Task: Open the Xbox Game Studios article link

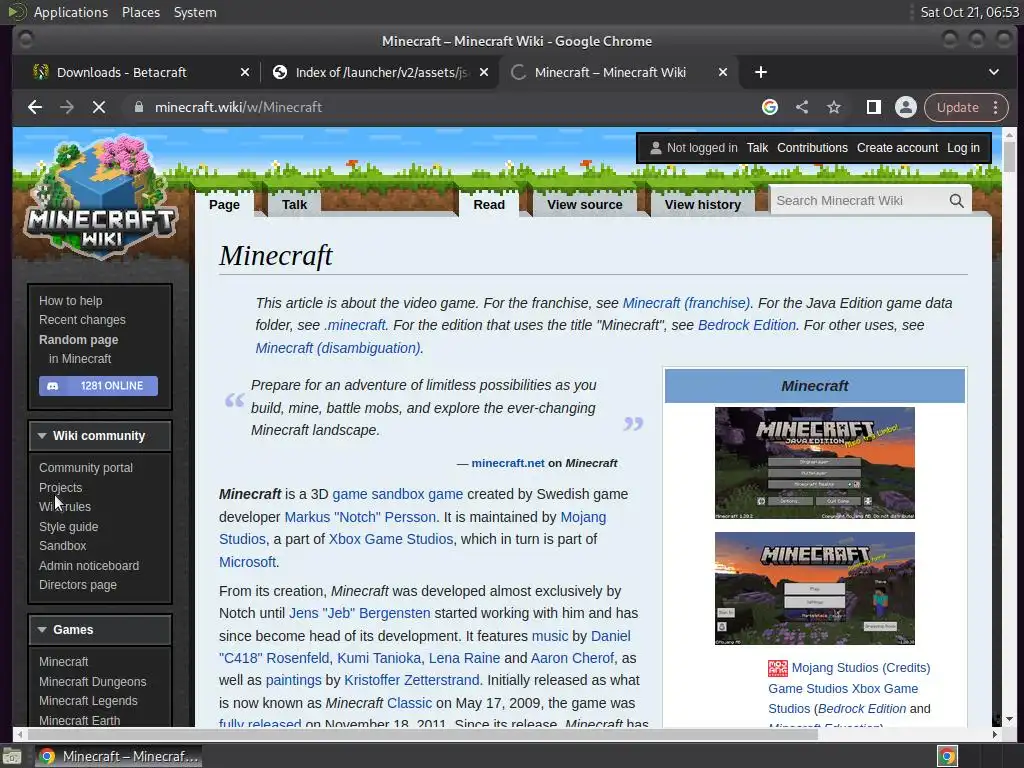Action: click(391, 539)
